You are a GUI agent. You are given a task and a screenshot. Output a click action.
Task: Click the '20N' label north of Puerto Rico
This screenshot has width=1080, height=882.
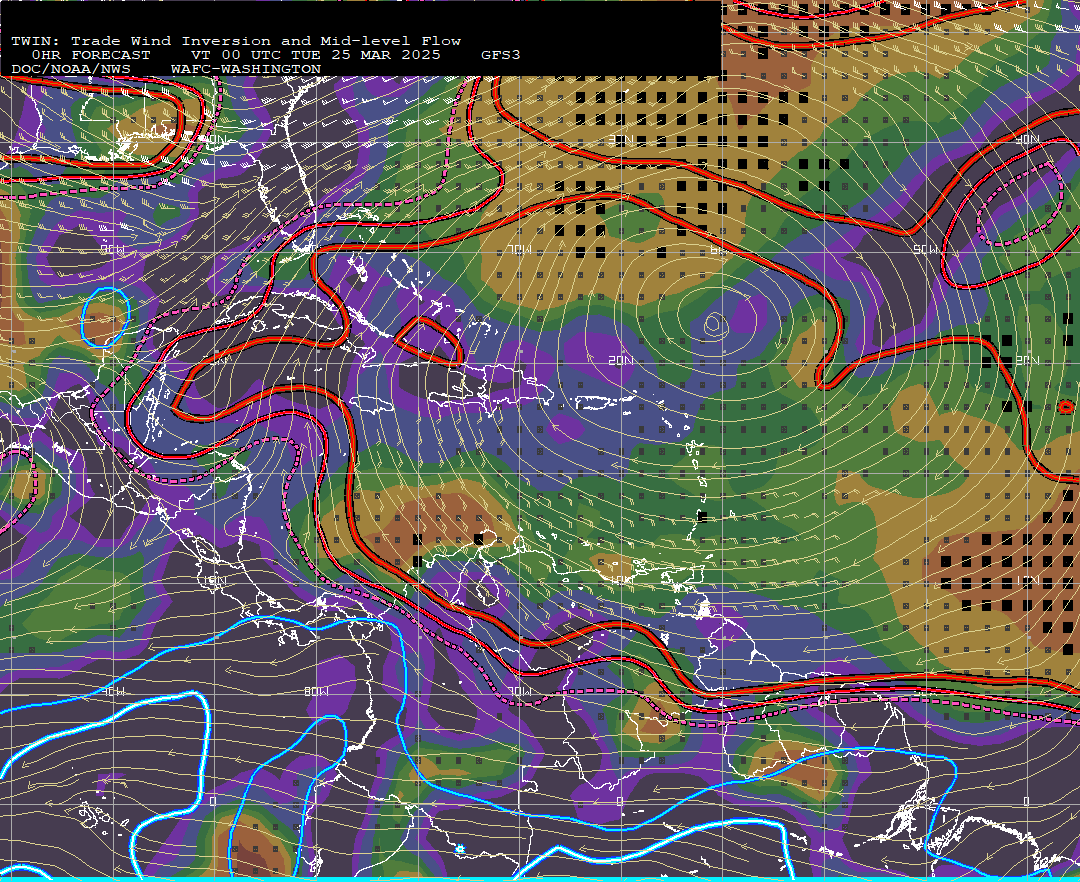pos(621,360)
